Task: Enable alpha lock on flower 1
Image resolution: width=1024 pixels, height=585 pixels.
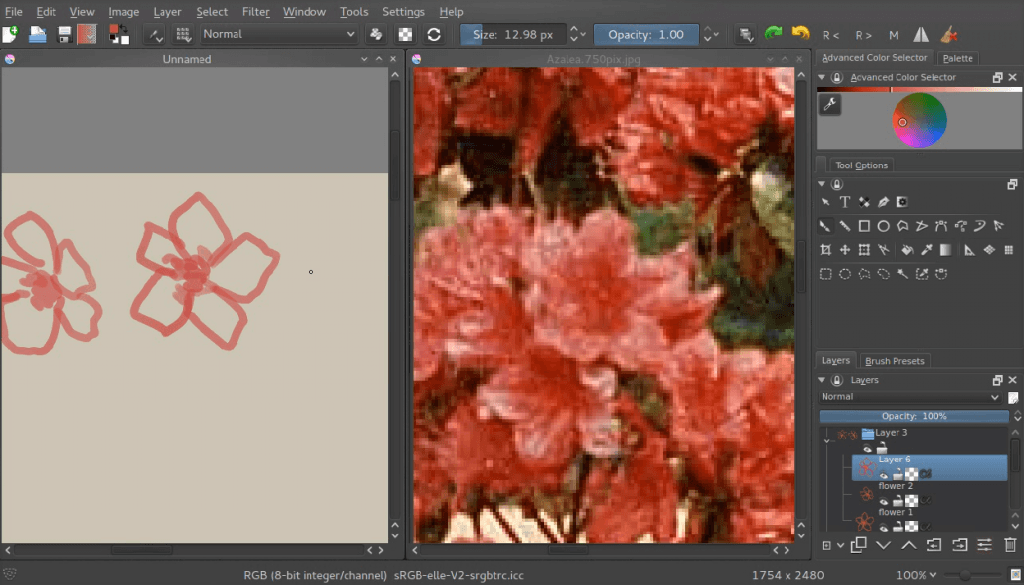Action: tap(926, 525)
